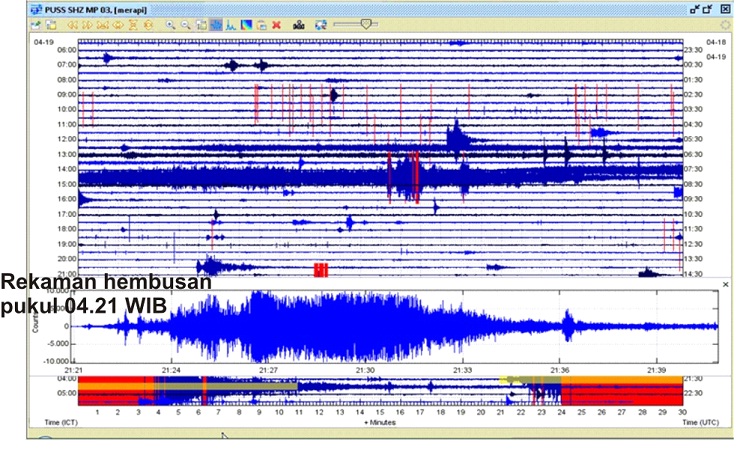This screenshot has height=460, width=750.
Task: Close the wave inset panel with X
Action: pyautogui.click(x=726, y=285)
